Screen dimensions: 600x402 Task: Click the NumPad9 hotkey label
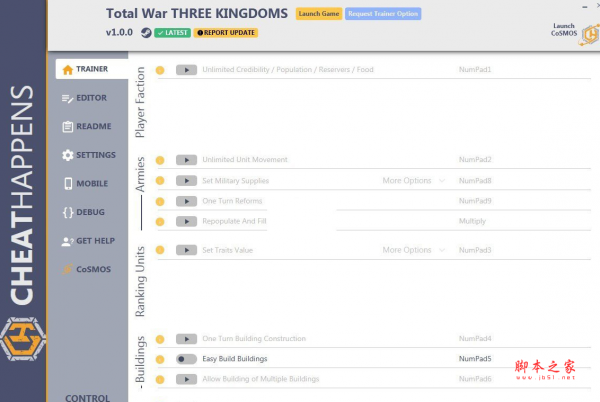tap(475, 201)
